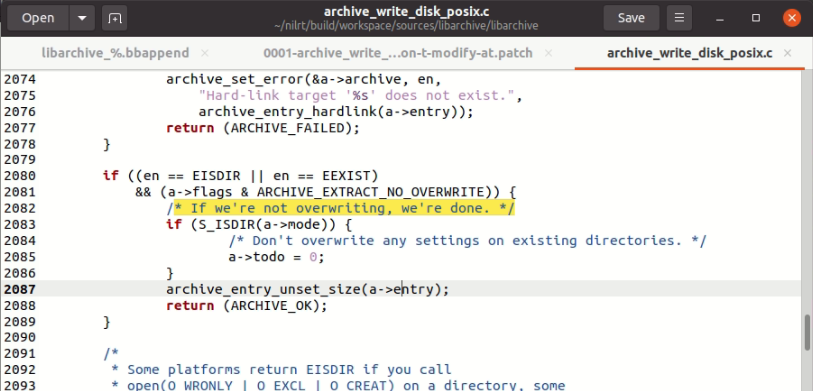
Task: Click ARCHIVE_EXTRACT_NO_OVERWRITE flag text
Action: 370,192
